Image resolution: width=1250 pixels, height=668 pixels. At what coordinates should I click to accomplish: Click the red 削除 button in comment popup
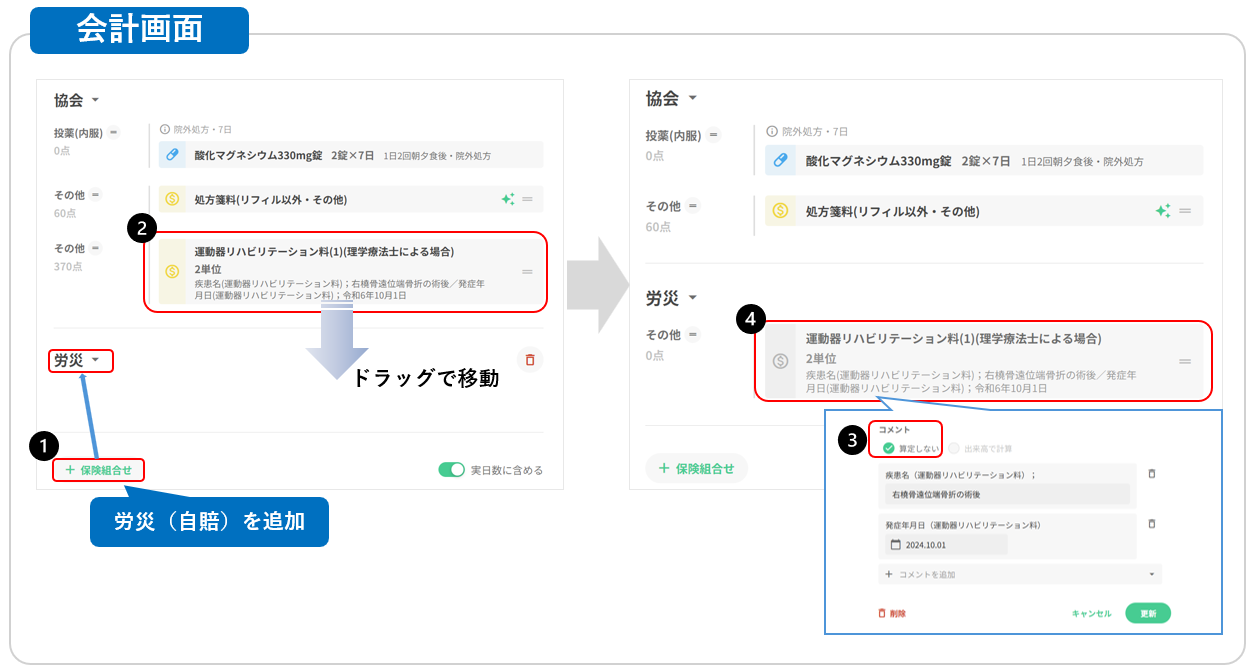891,613
